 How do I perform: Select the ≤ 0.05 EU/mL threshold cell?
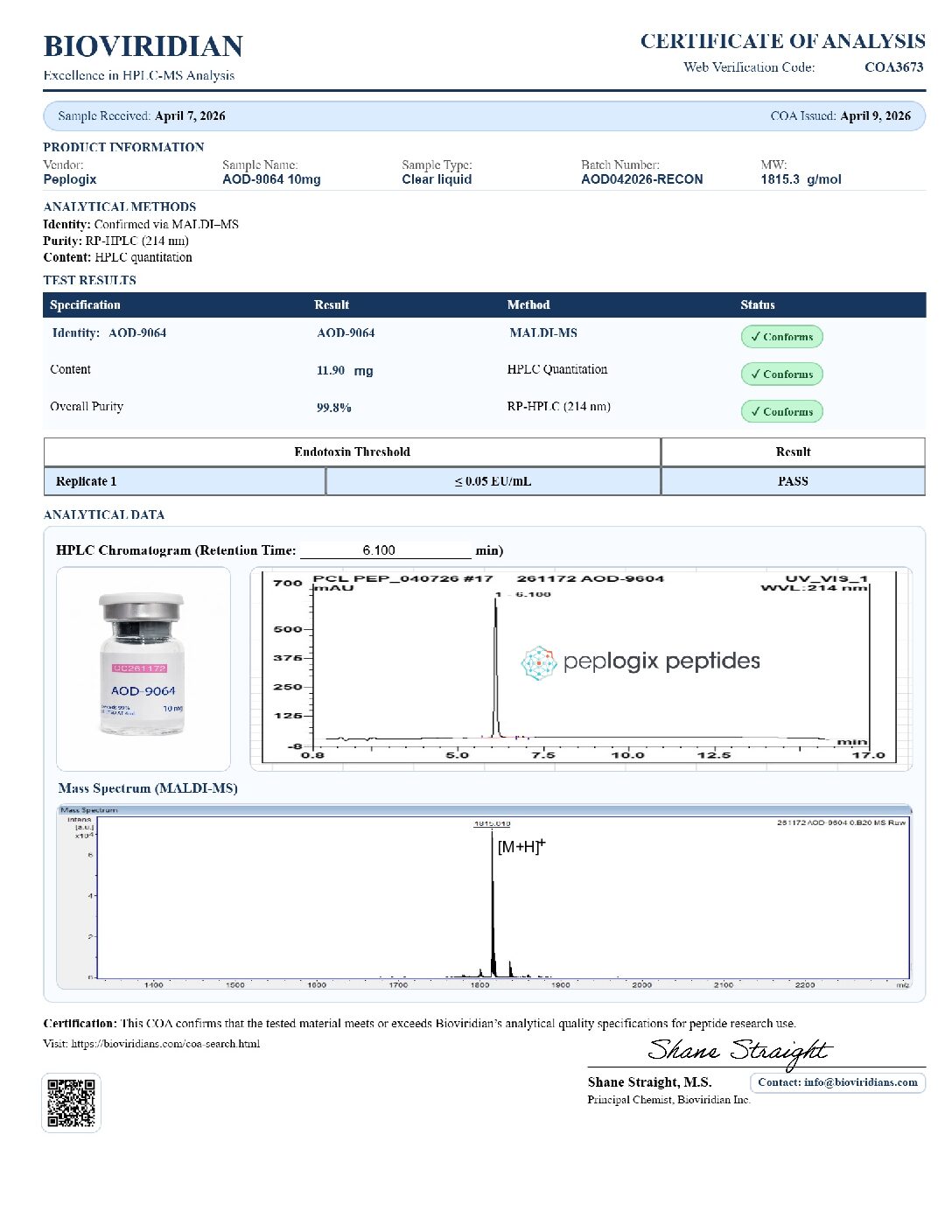pos(493,481)
